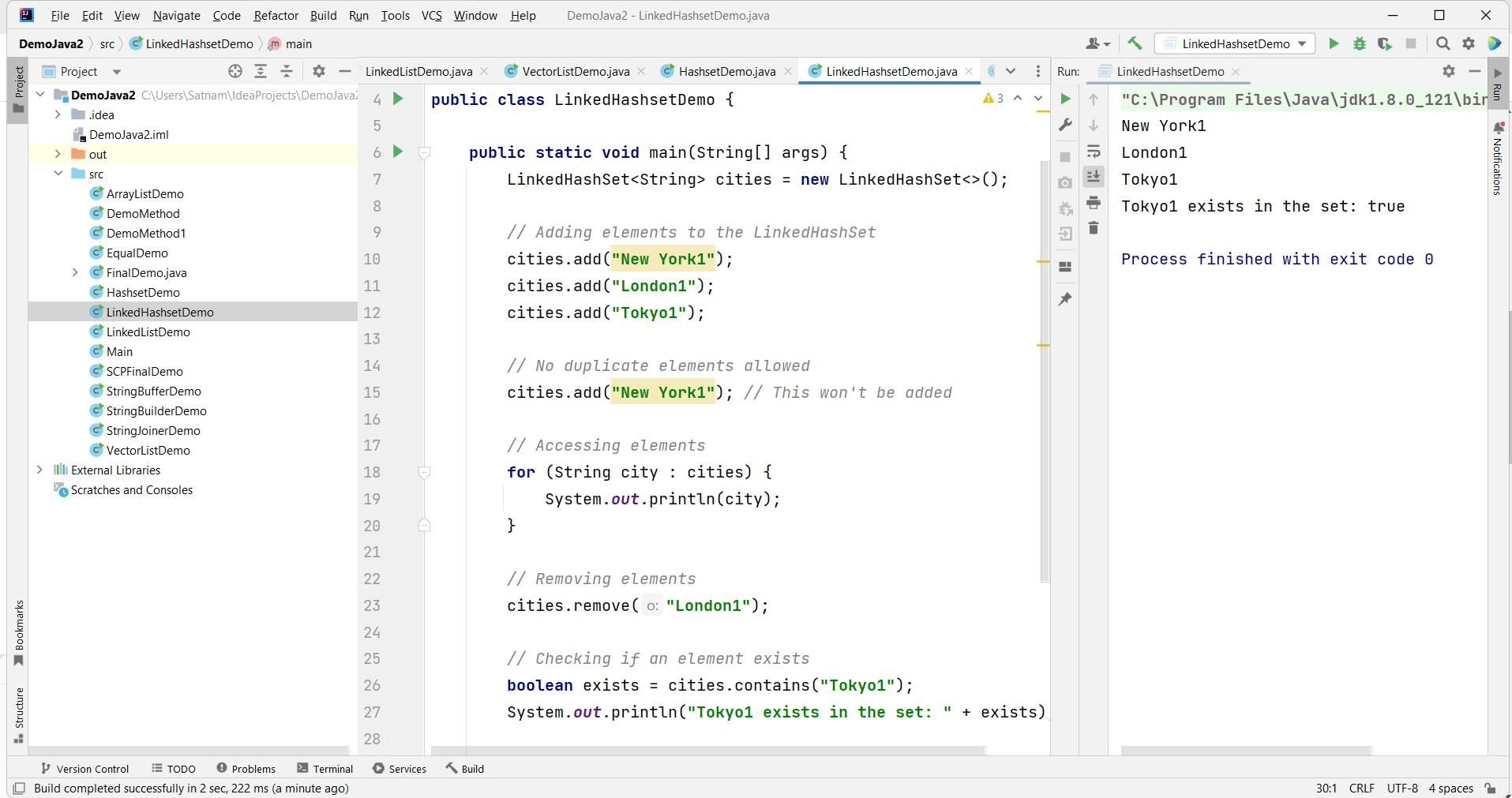Image resolution: width=1512 pixels, height=798 pixels.
Task: Expand all in Project panel
Action: [x=261, y=71]
